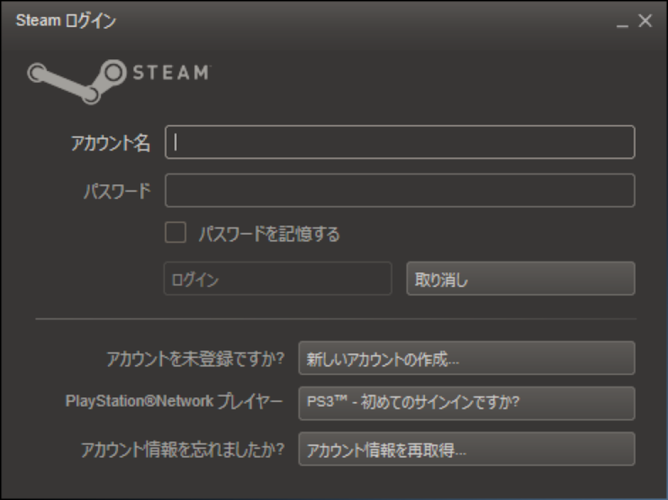Click the PlayStation®Network プレイヤー label
This screenshot has height=500, width=668.
(x=174, y=401)
